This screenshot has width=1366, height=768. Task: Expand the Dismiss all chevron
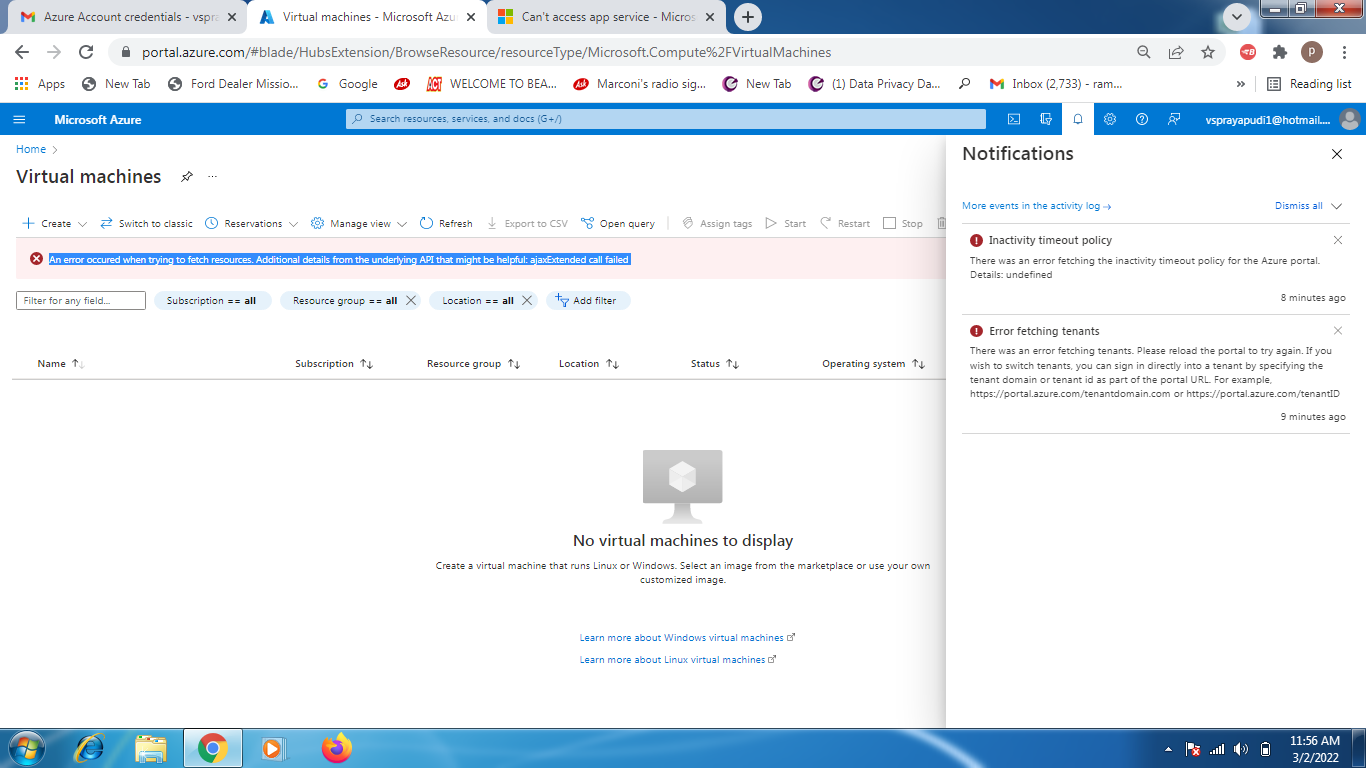1337,206
